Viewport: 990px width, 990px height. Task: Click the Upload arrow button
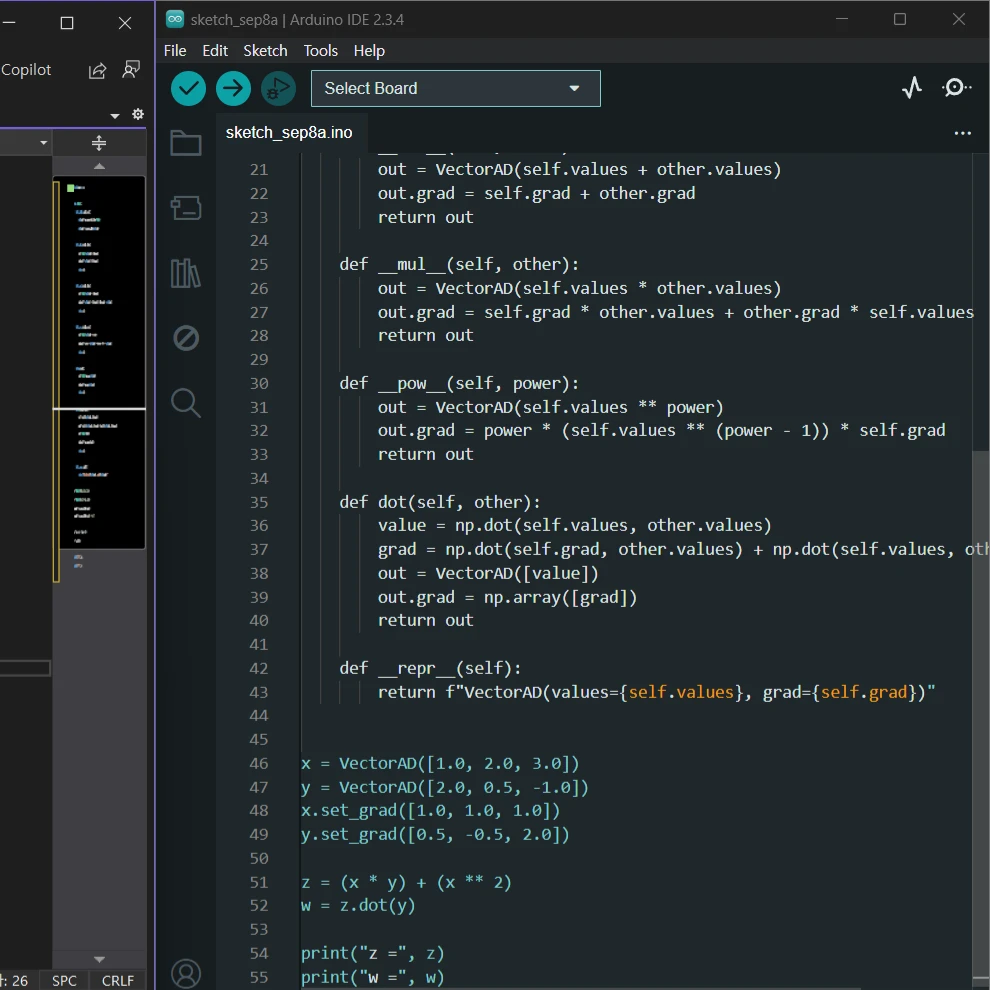[x=233, y=88]
